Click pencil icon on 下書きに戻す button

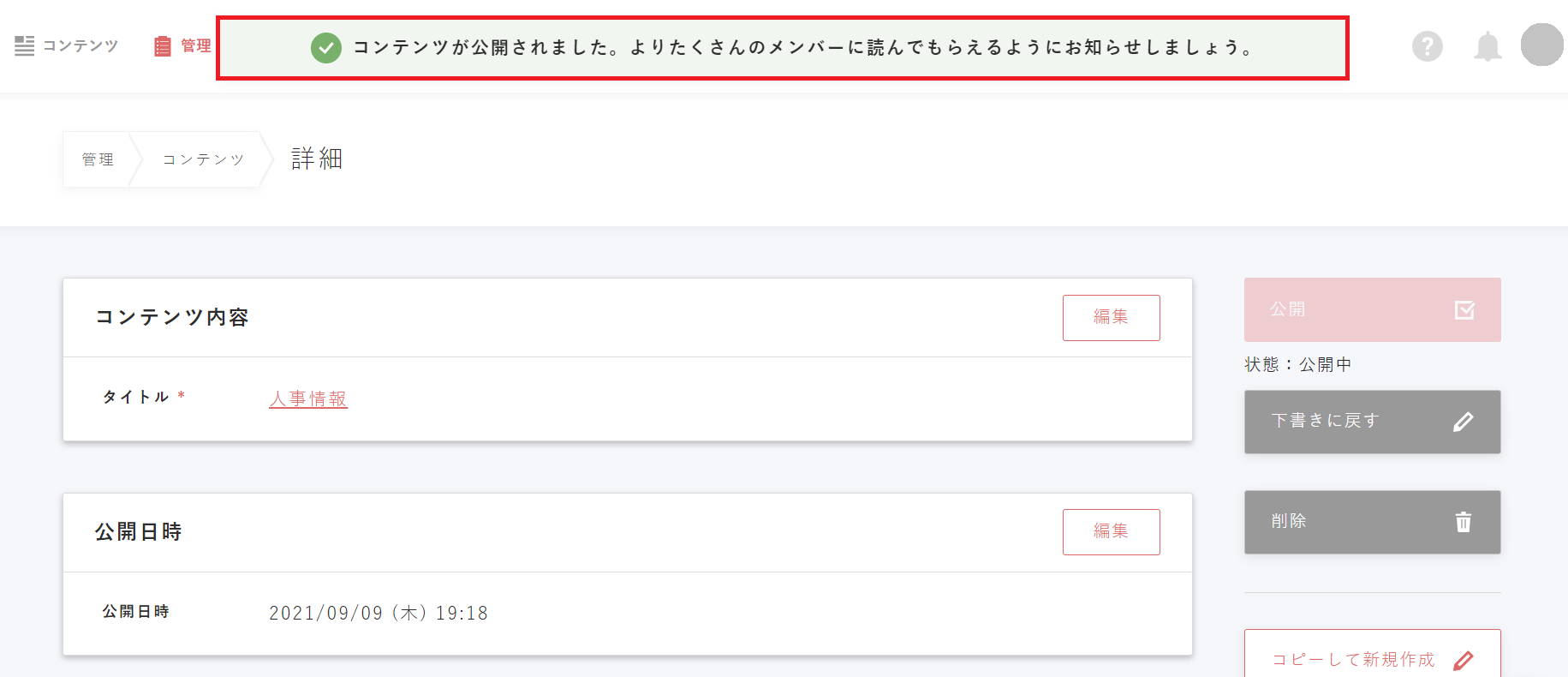coord(1464,422)
